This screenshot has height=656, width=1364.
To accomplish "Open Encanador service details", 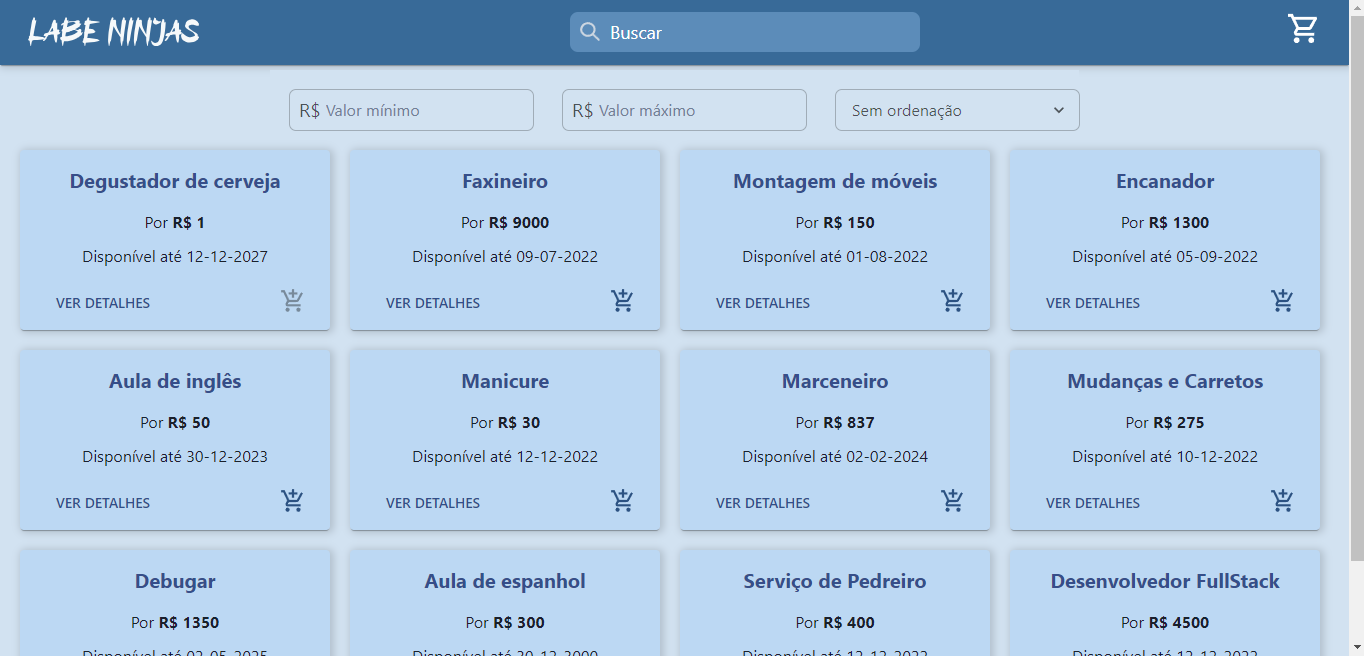I will 1093,302.
